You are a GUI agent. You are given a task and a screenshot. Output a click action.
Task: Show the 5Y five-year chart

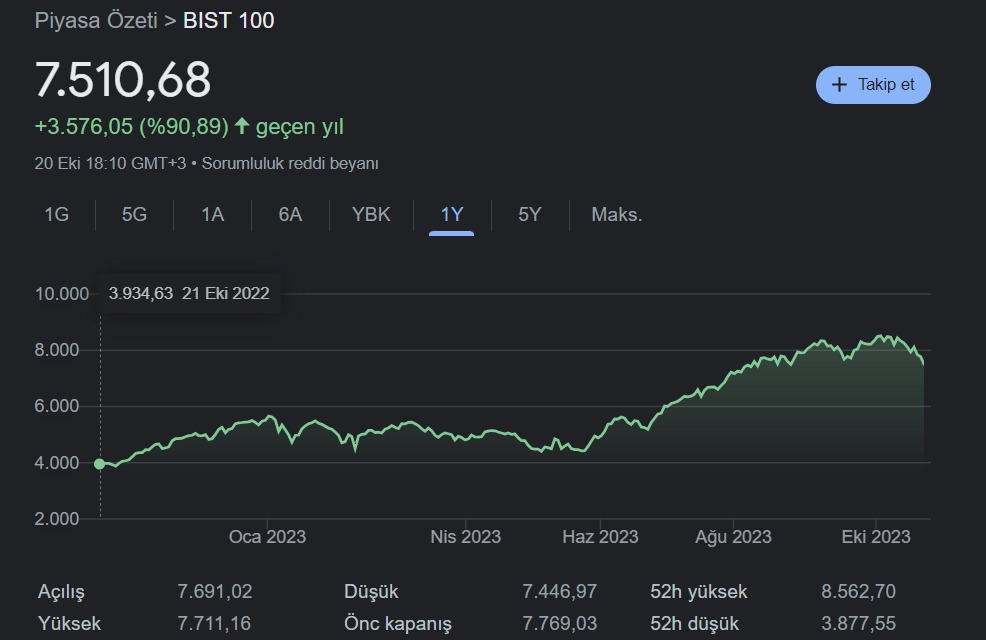(529, 215)
